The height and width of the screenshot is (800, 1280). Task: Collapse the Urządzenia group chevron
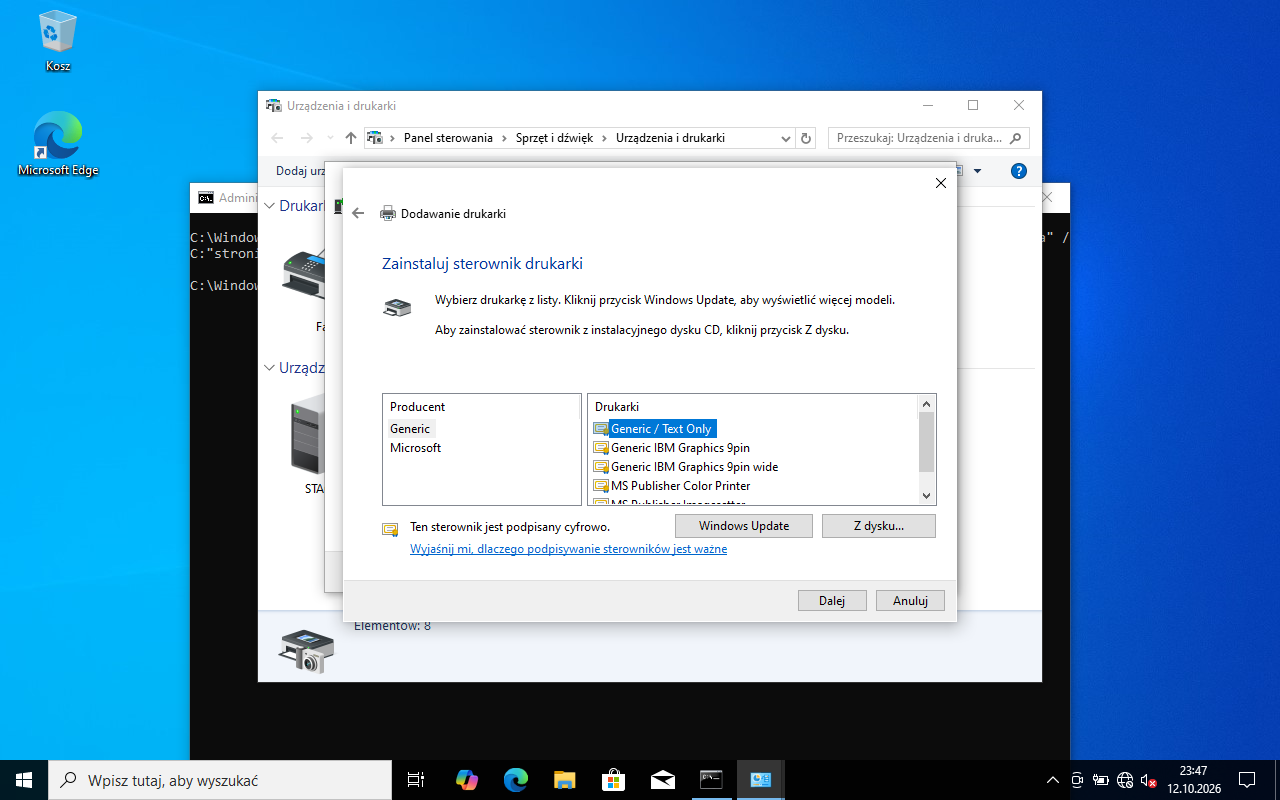[270, 368]
